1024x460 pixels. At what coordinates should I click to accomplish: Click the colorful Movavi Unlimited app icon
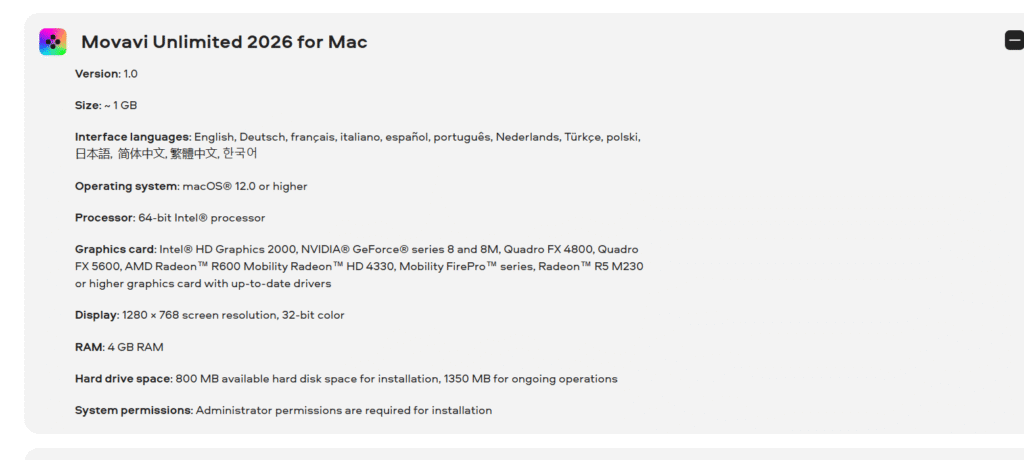[x=53, y=41]
